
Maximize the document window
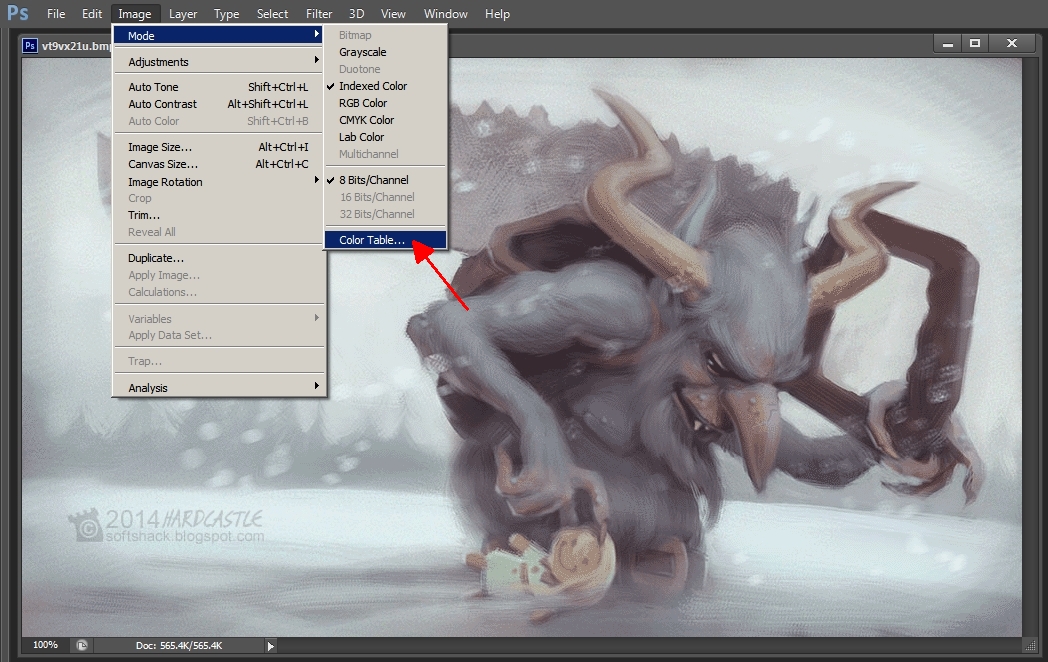974,43
